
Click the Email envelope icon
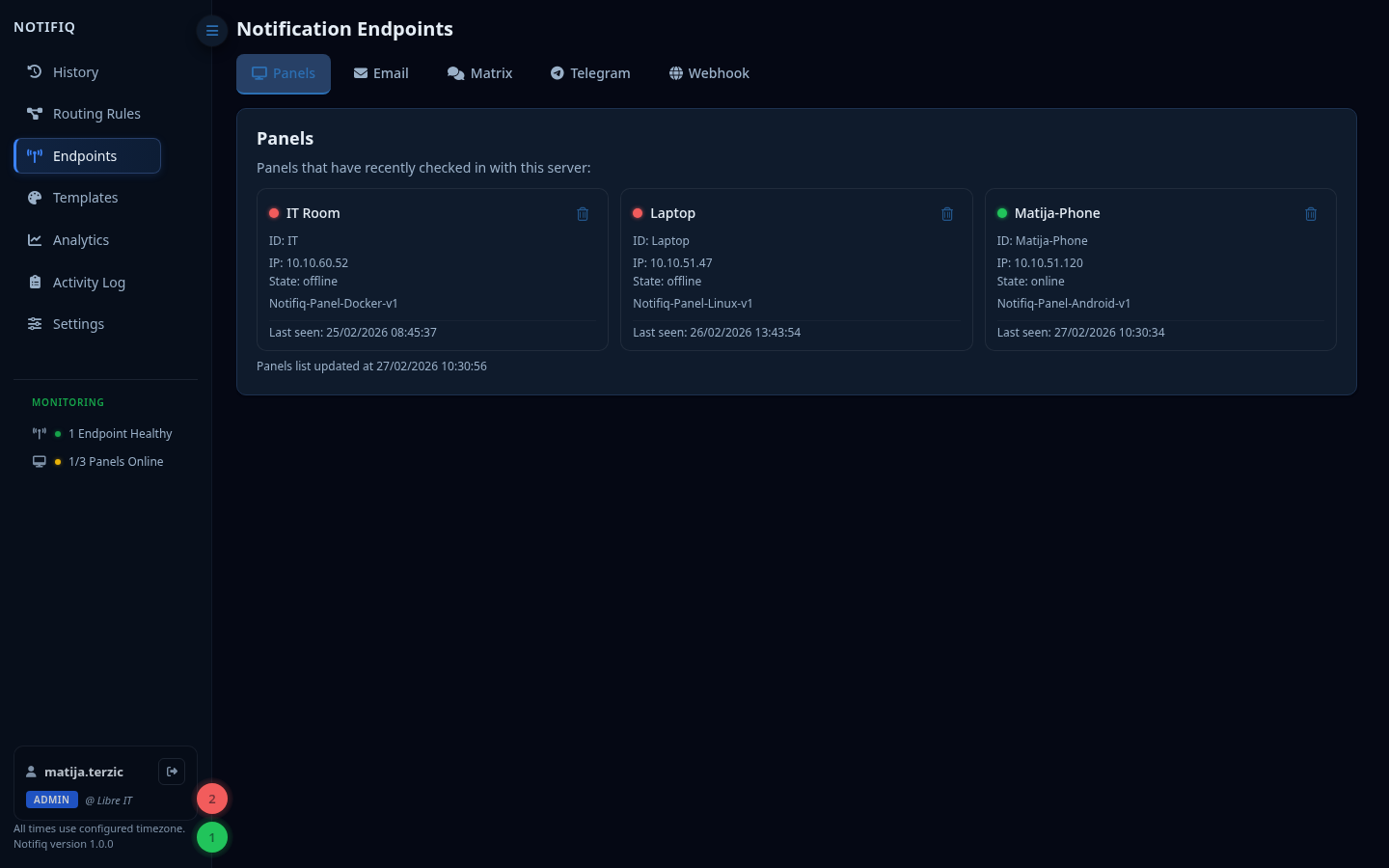[361, 73]
